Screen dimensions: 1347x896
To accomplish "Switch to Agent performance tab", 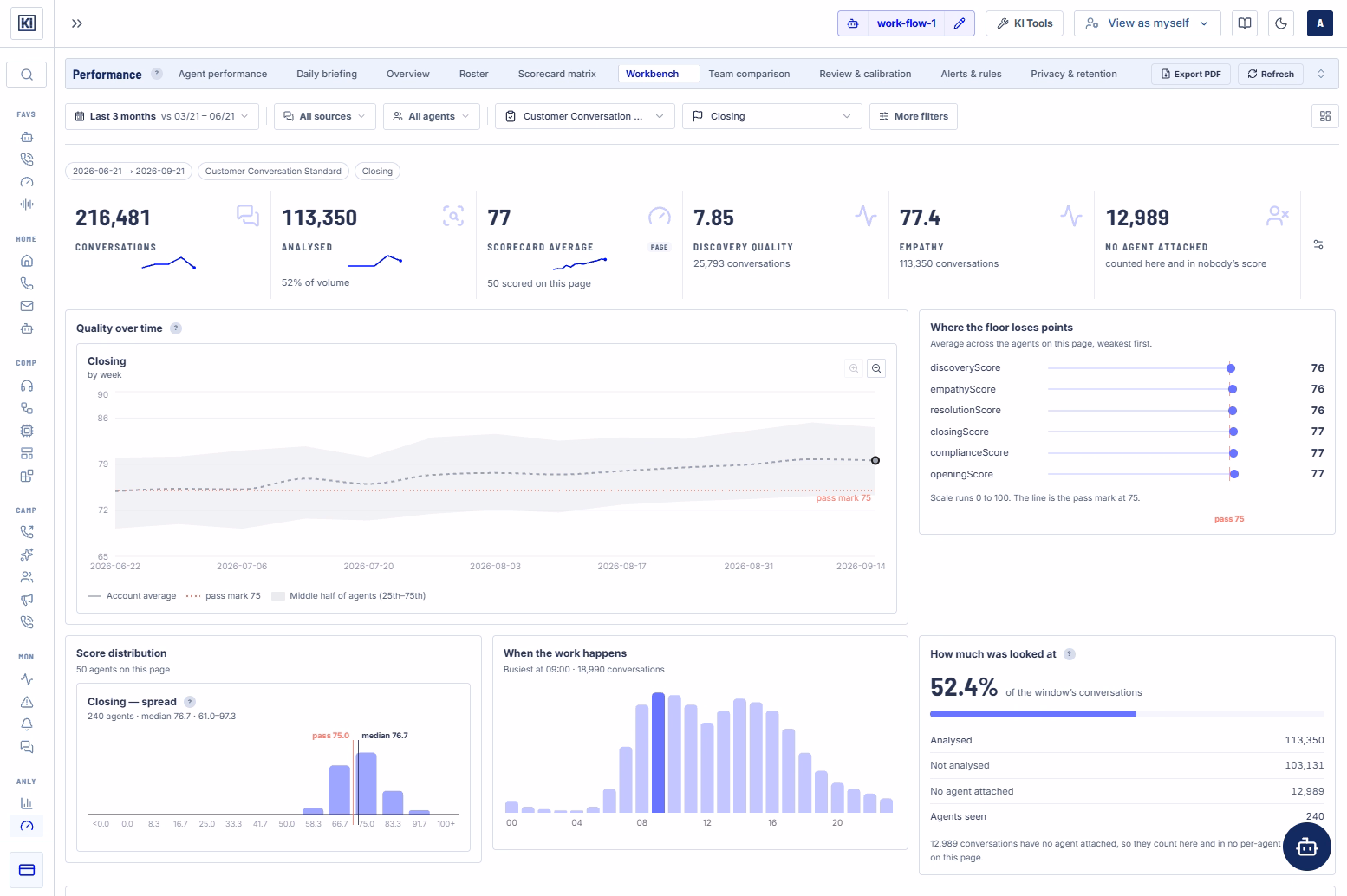I will pyautogui.click(x=223, y=74).
